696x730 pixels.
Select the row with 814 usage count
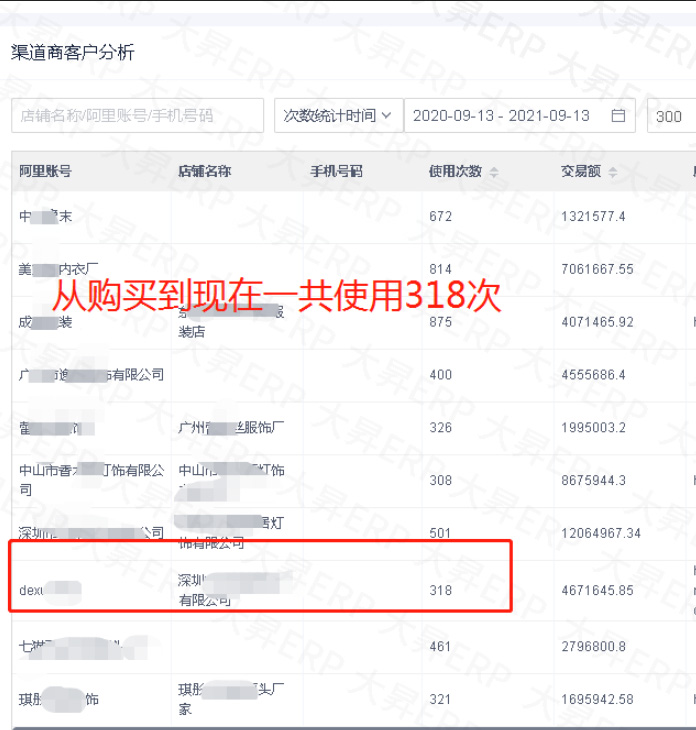[x=440, y=269]
